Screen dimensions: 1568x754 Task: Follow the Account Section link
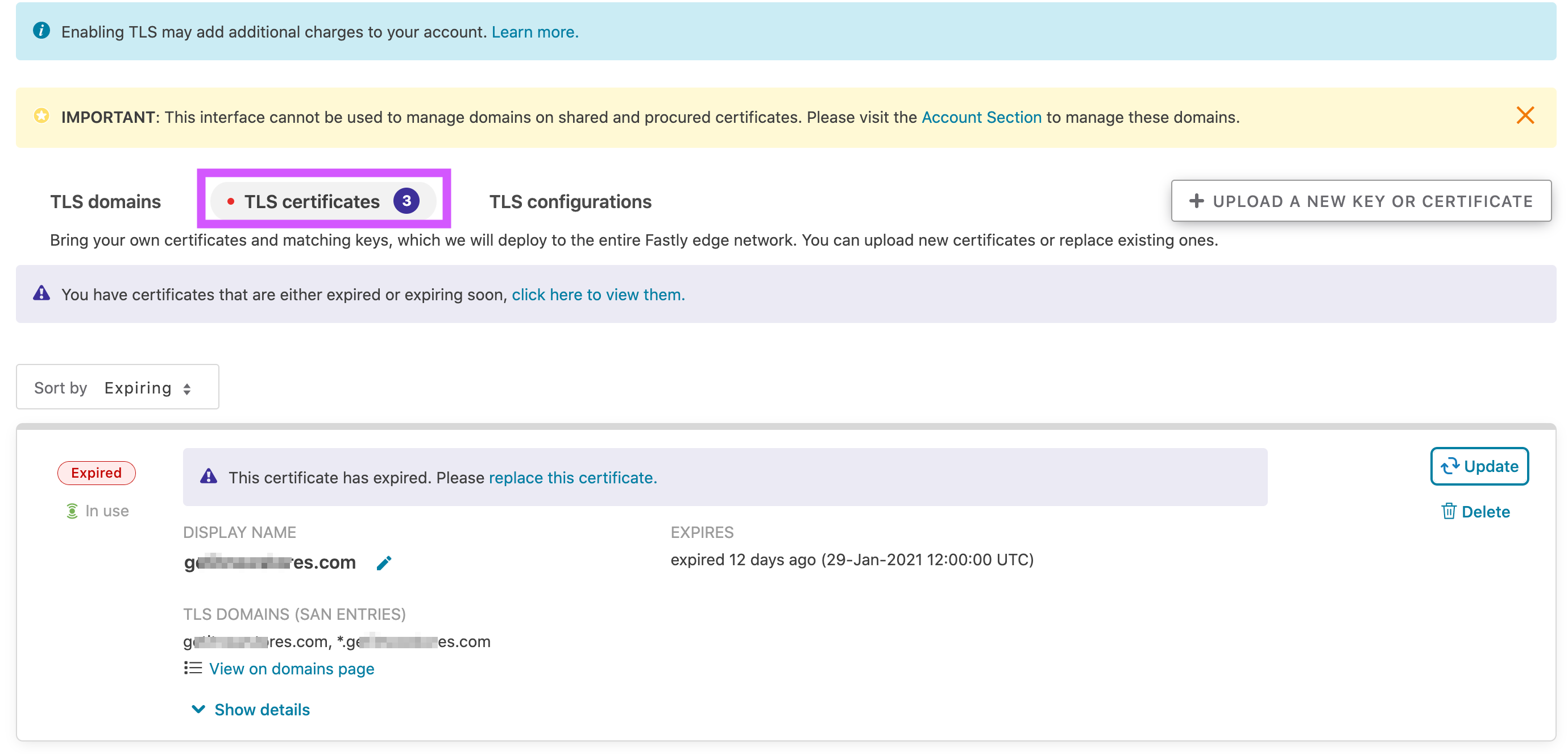coord(981,117)
